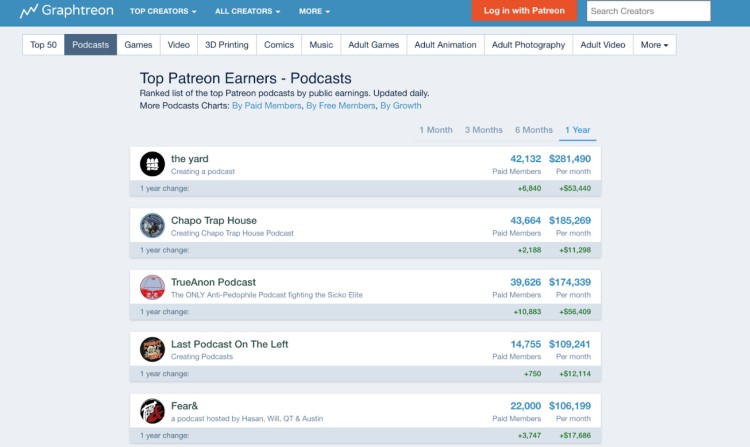Viewport: 750px width, 447px height.
Task: Switch to the Games category tab
Action: tap(138, 45)
